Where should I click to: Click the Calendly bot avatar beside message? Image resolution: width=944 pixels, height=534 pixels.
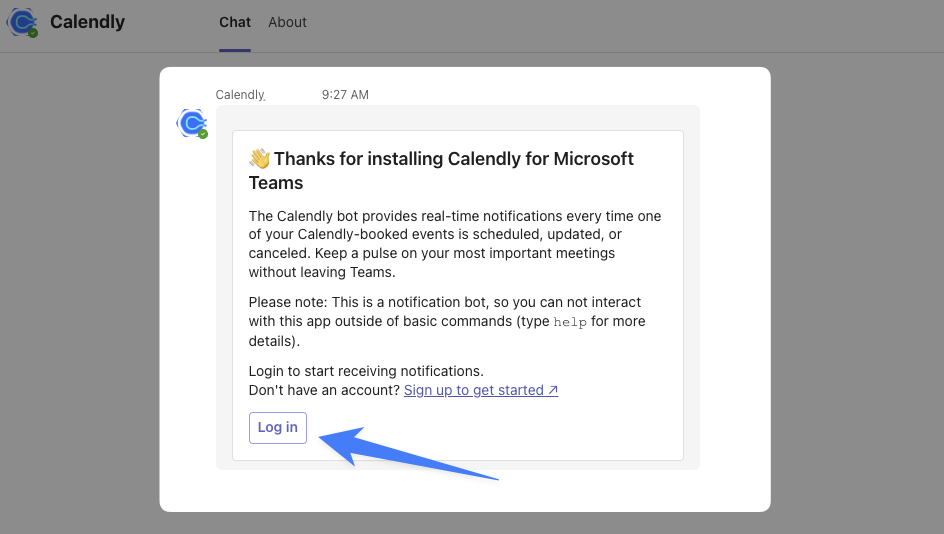pos(191,123)
